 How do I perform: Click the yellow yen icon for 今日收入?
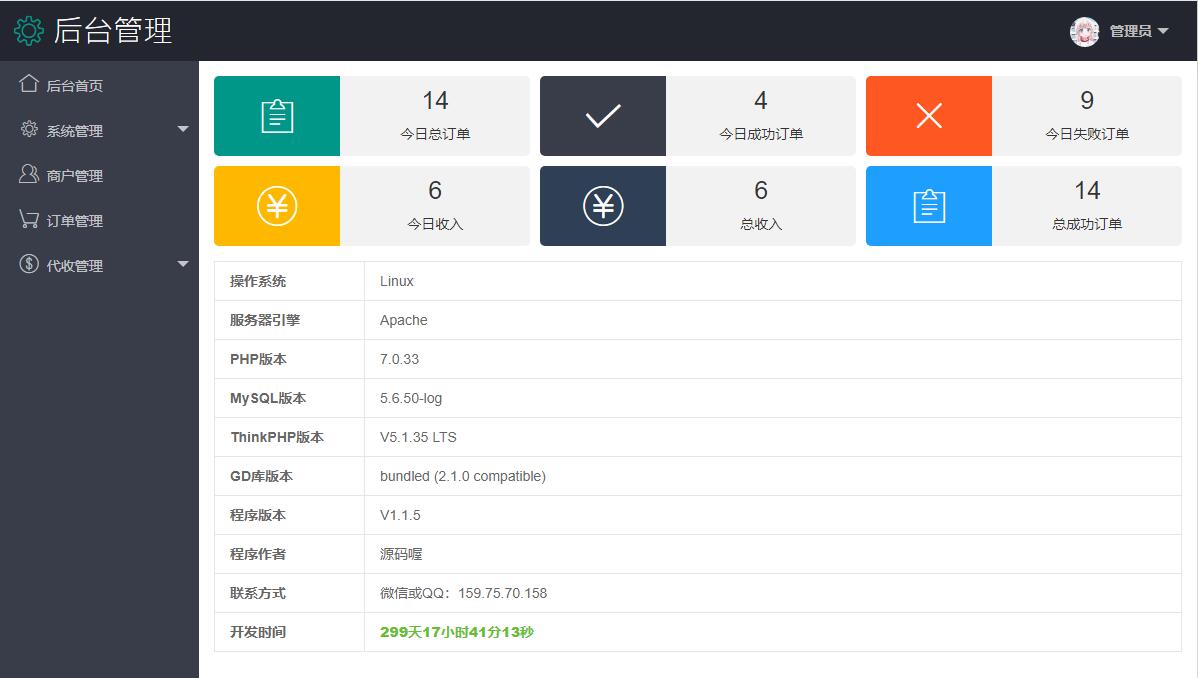[277, 206]
